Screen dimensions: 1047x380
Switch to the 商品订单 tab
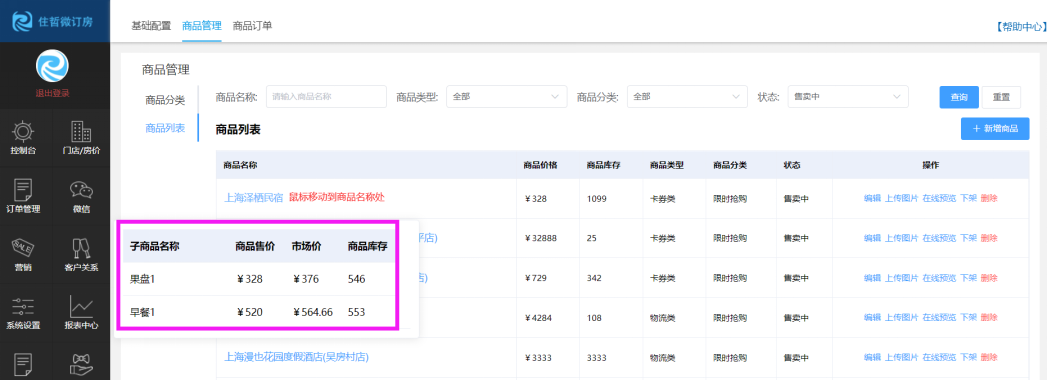click(x=252, y=25)
